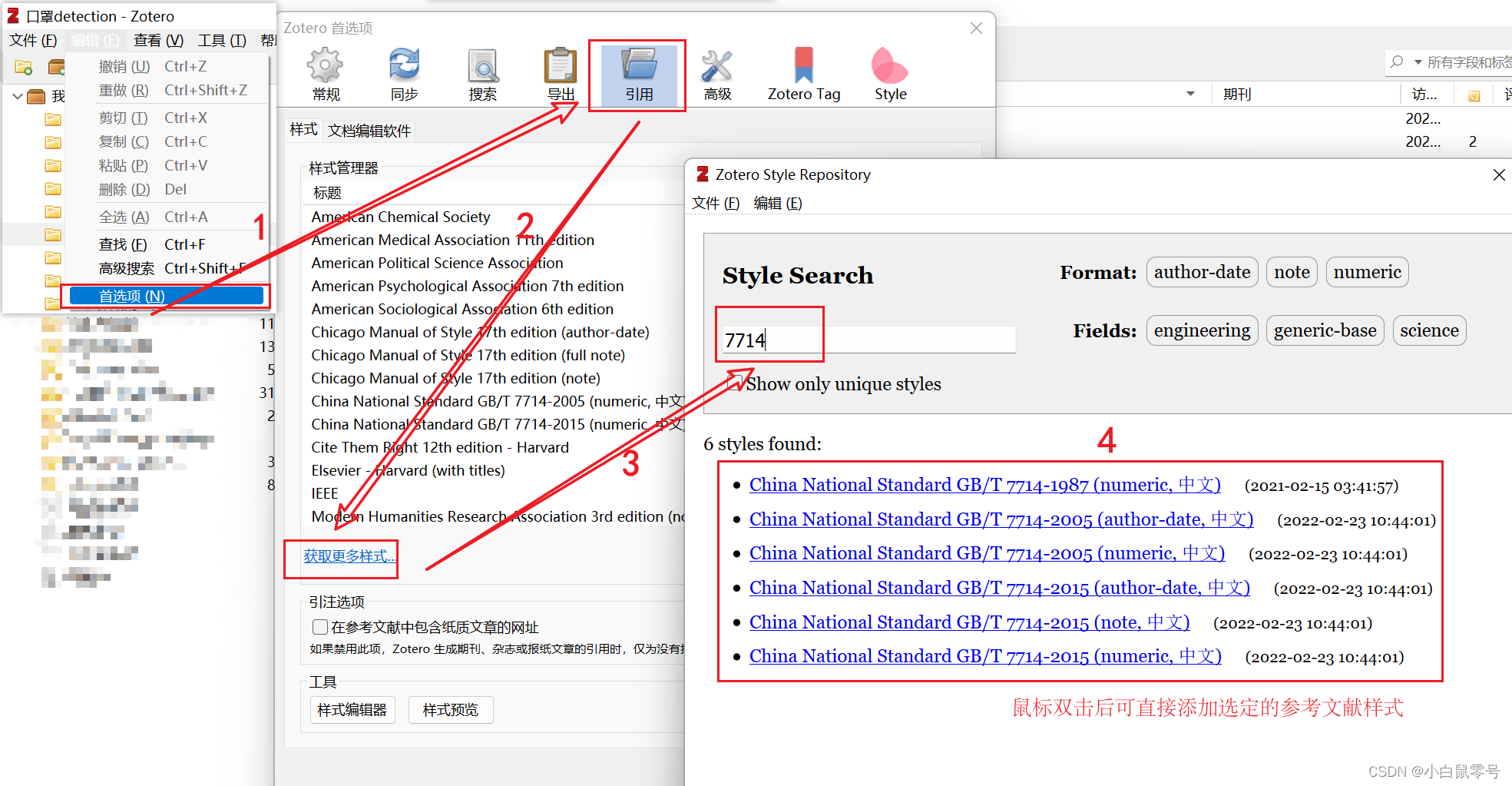The height and width of the screenshot is (786, 1512).
Task: Filter styles by engineering field
Action: [x=1202, y=330]
